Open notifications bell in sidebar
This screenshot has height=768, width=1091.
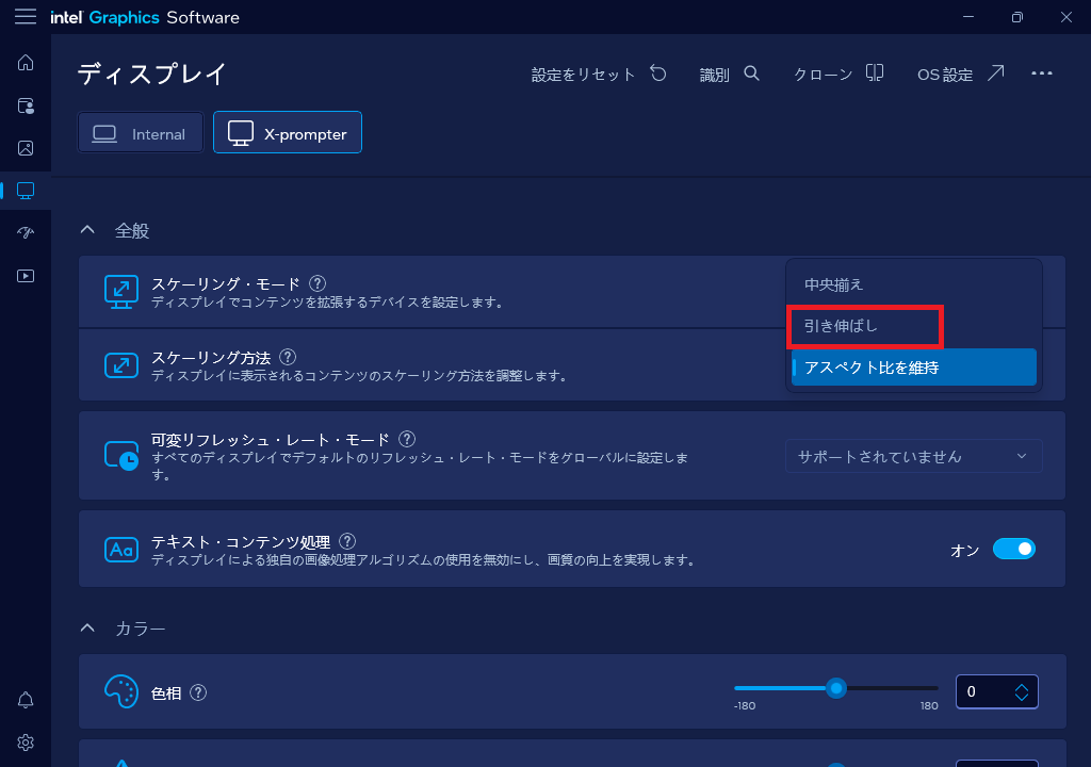click(x=26, y=700)
